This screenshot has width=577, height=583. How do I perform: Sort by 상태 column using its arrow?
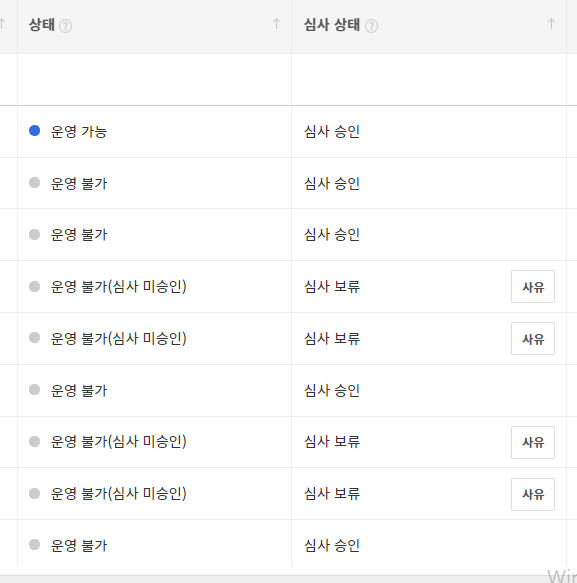(x=276, y=24)
